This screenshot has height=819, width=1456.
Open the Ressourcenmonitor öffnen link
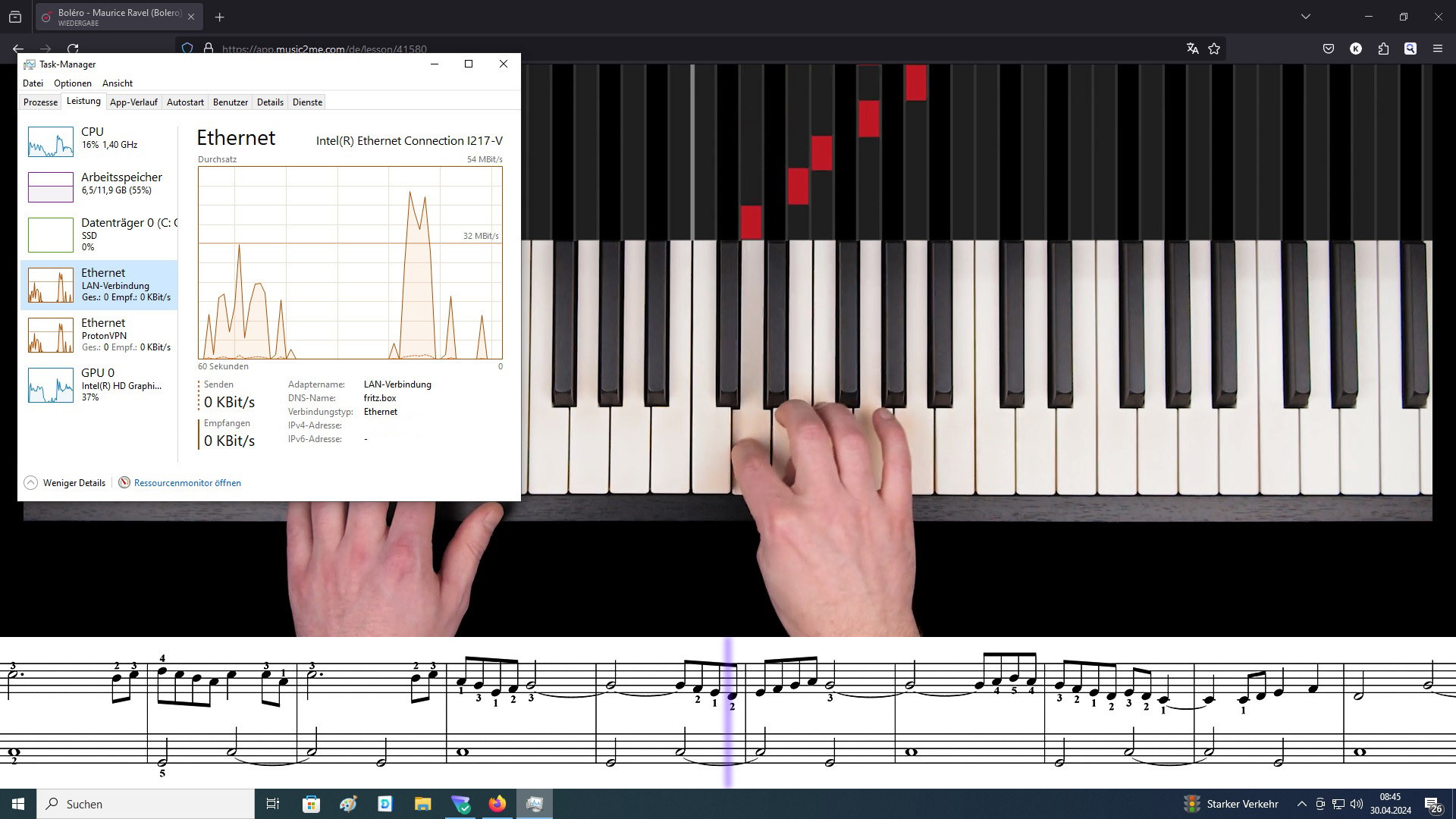click(x=187, y=483)
